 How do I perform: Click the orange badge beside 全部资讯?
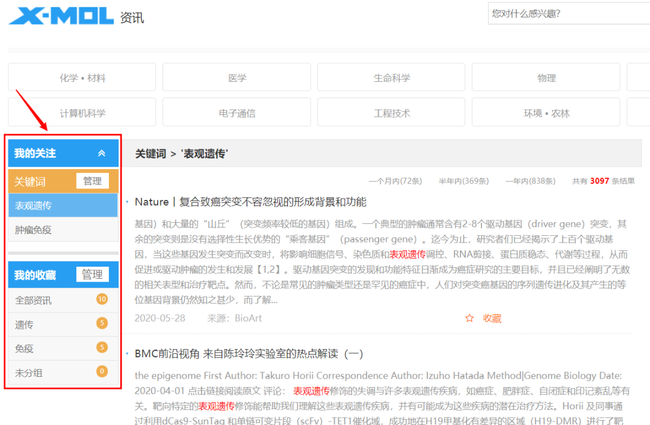[x=101, y=300]
